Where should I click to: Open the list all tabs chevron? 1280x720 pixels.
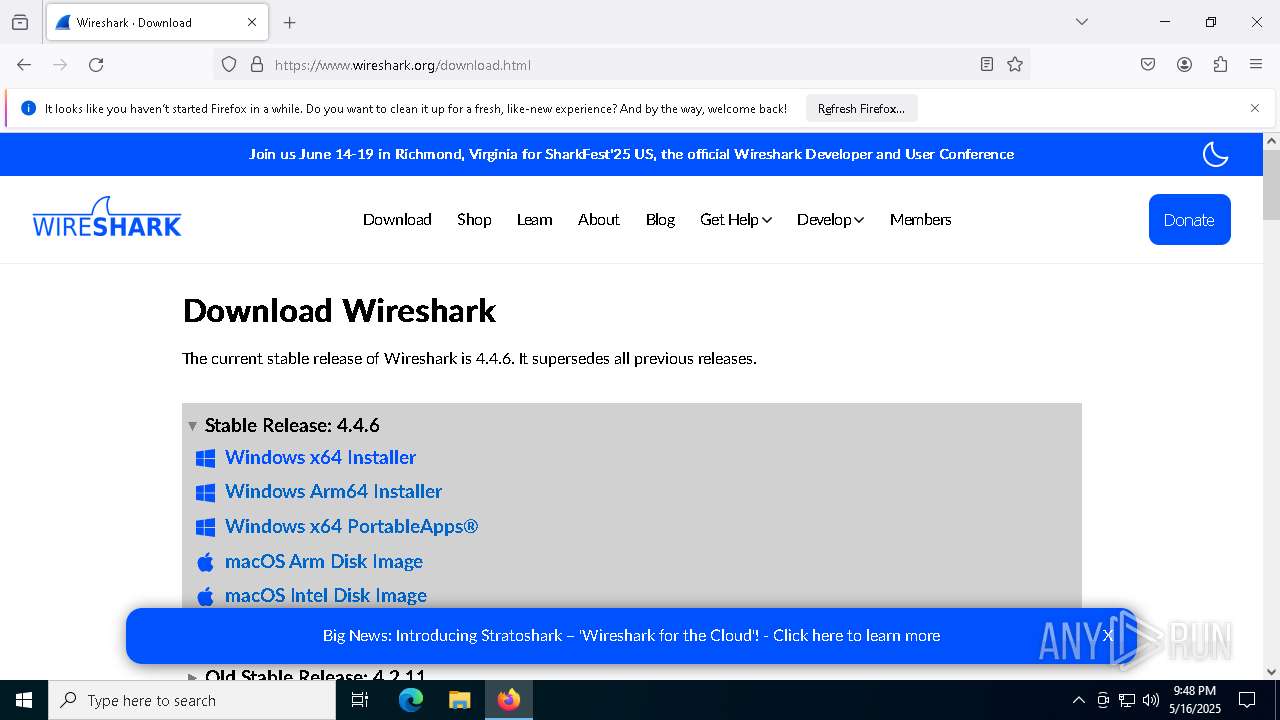(1082, 22)
